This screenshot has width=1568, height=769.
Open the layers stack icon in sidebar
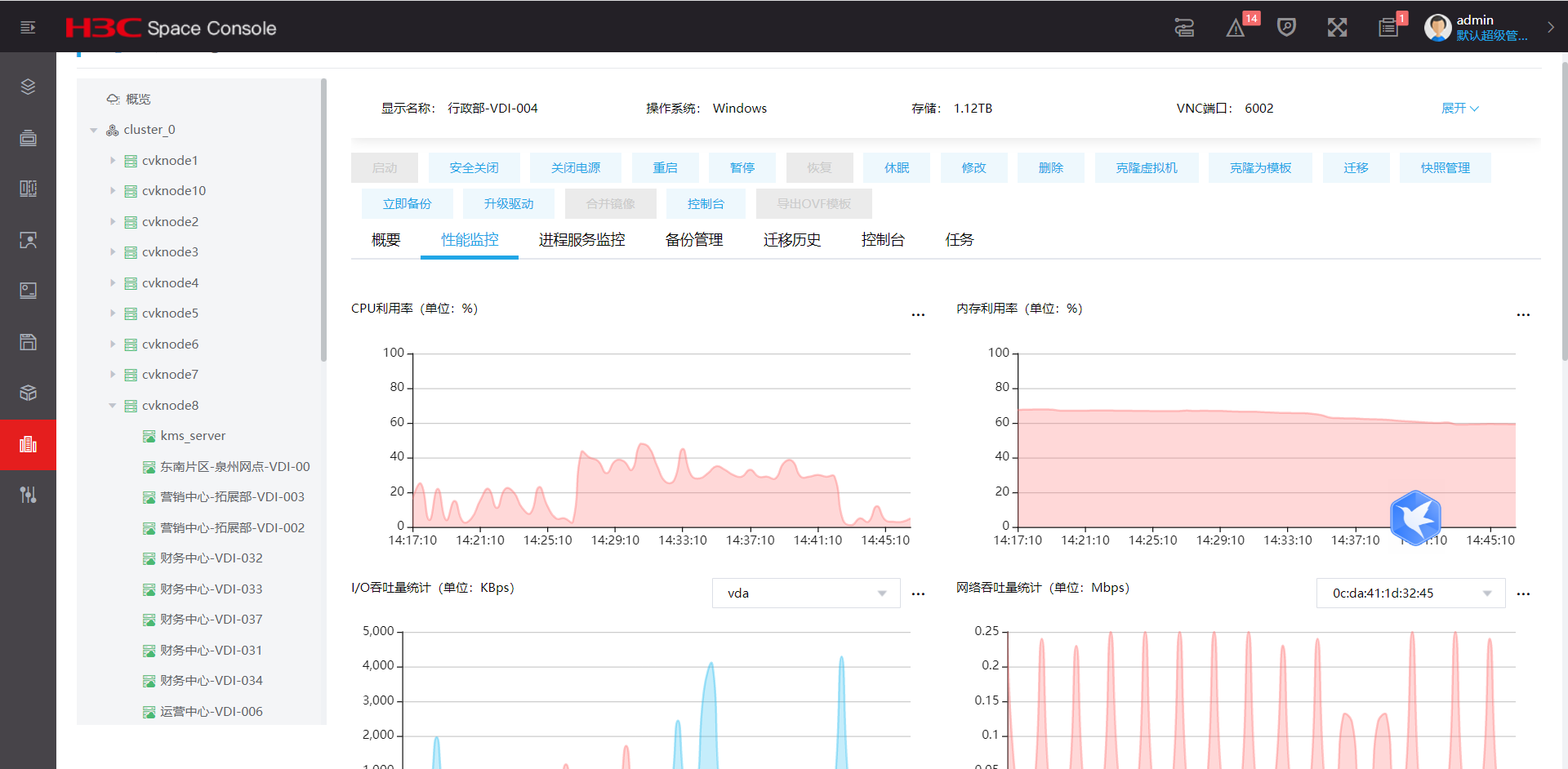28,87
